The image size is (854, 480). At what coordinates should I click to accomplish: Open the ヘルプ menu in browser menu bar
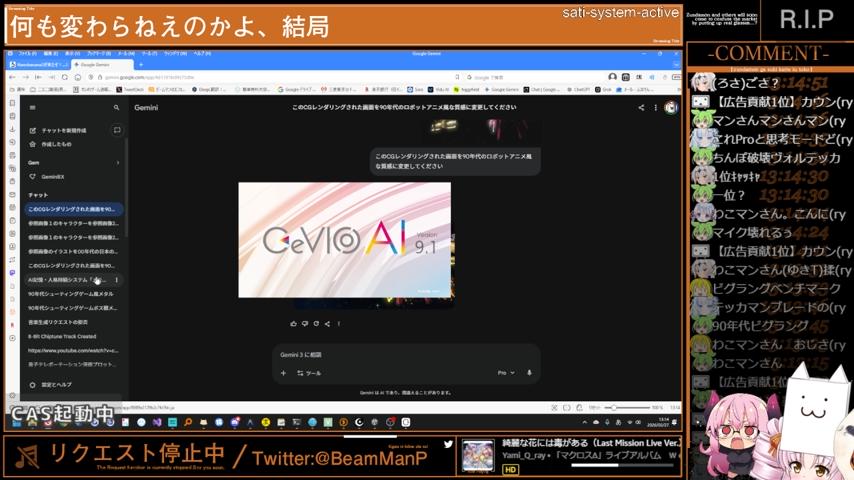tap(202, 53)
